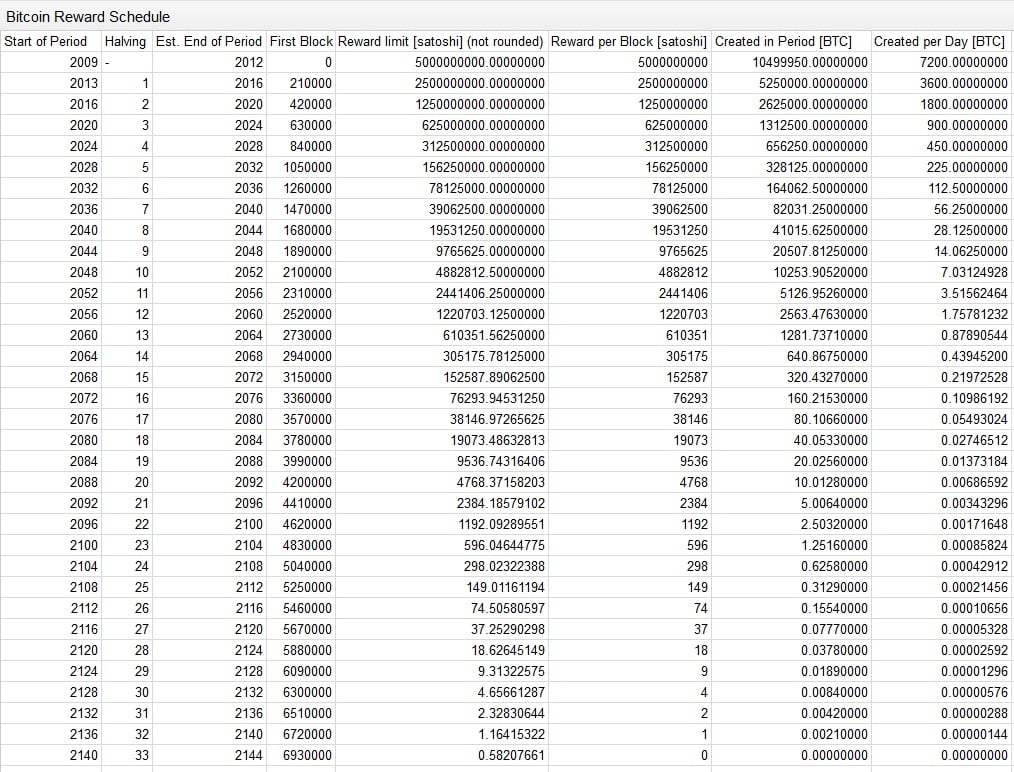Click the 'Bitcoin Reward Schedule' title
The width and height of the screenshot is (1014, 772).
tap(88, 17)
